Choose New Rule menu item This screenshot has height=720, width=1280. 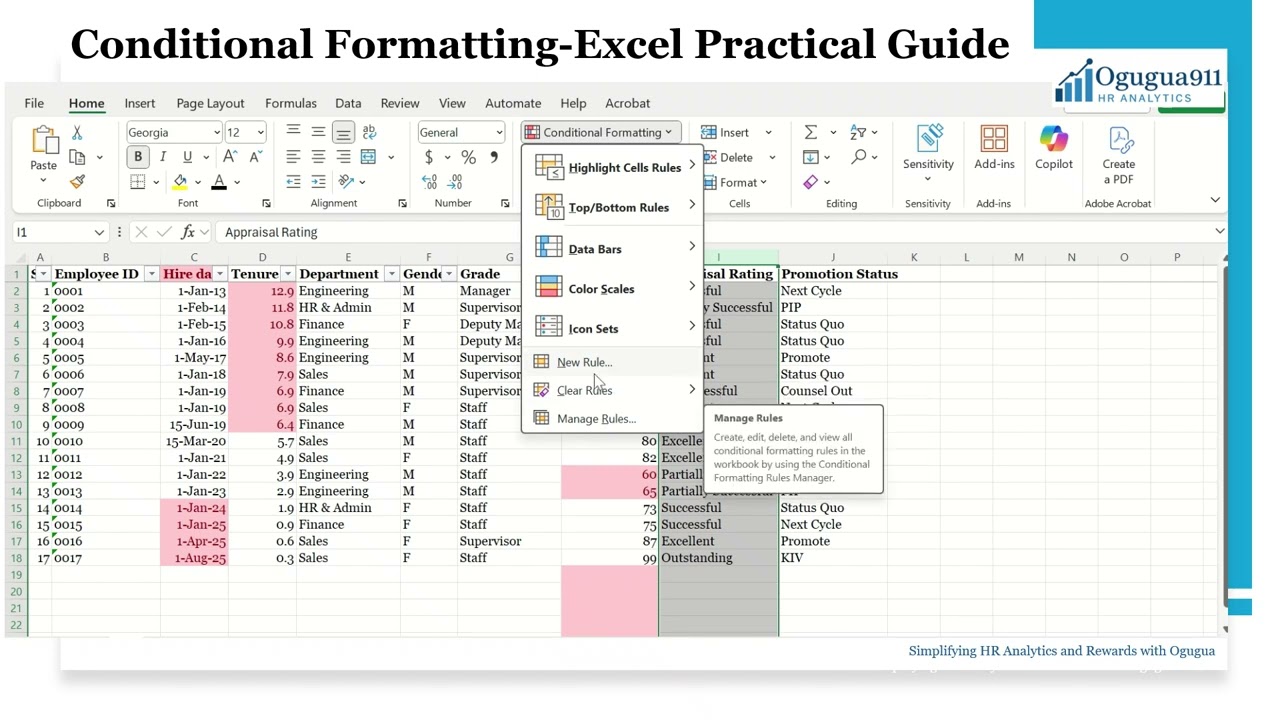(x=613, y=362)
